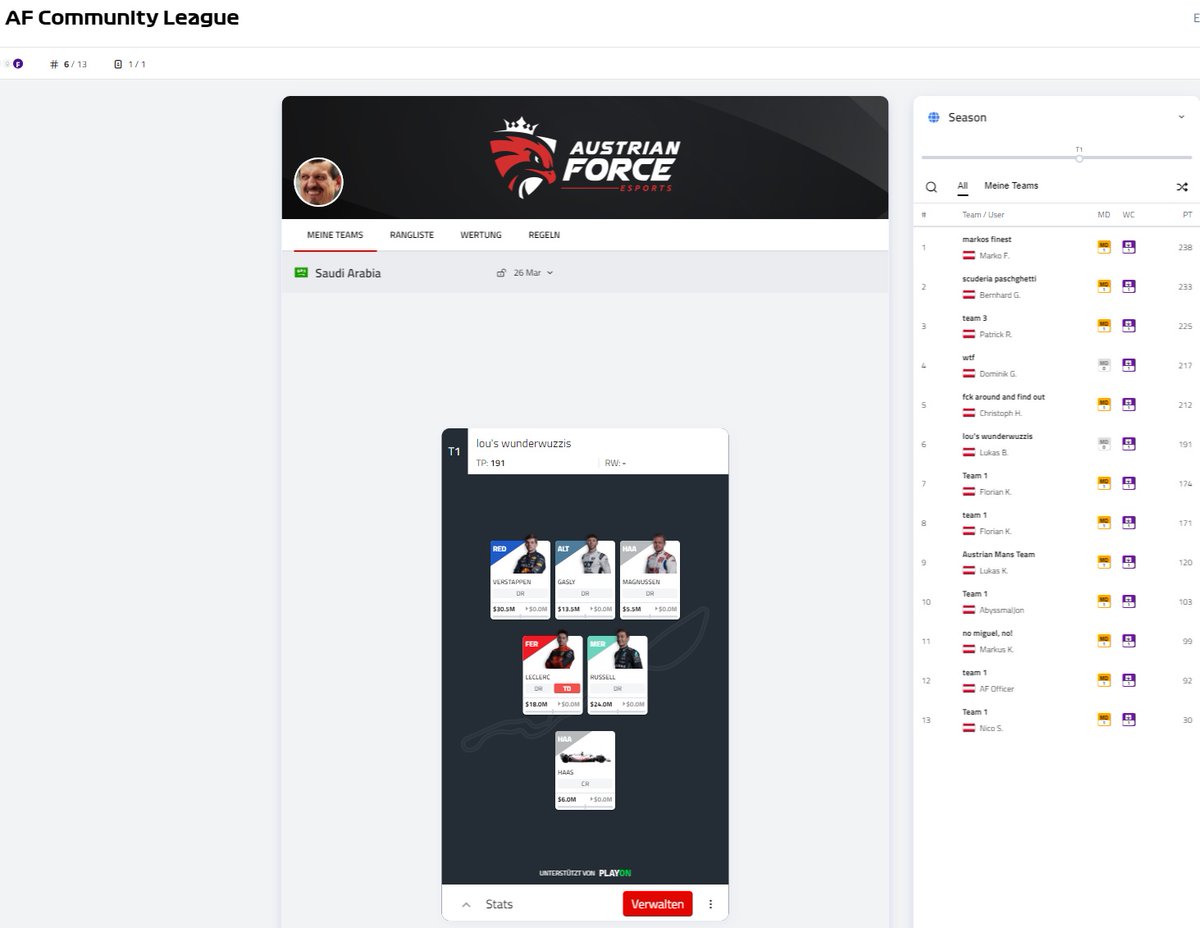Click the grey MD chip for wtf
Viewport: 1200px width, 928px height.
tap(1104, 365)
